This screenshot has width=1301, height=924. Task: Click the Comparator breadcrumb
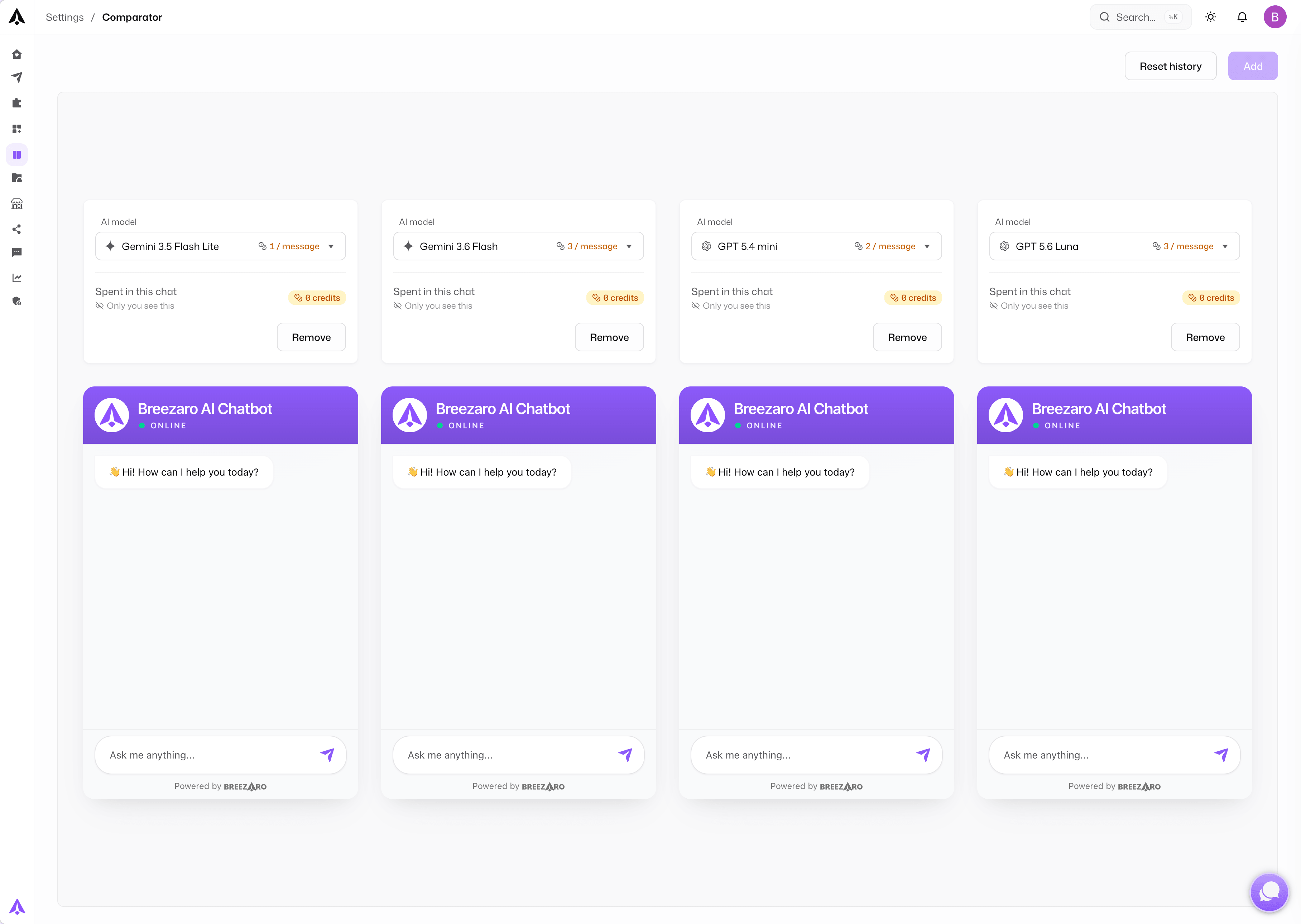coord(132,17)
